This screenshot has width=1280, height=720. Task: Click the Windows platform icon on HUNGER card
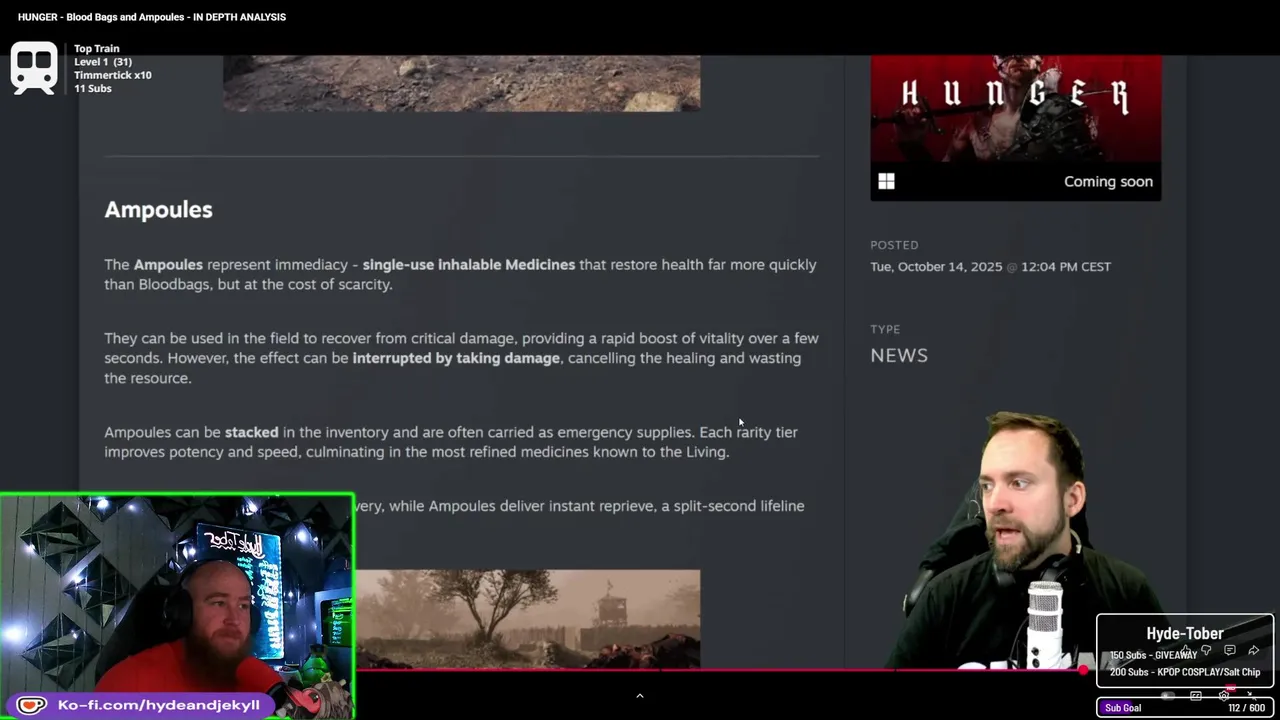pos(886,181)
